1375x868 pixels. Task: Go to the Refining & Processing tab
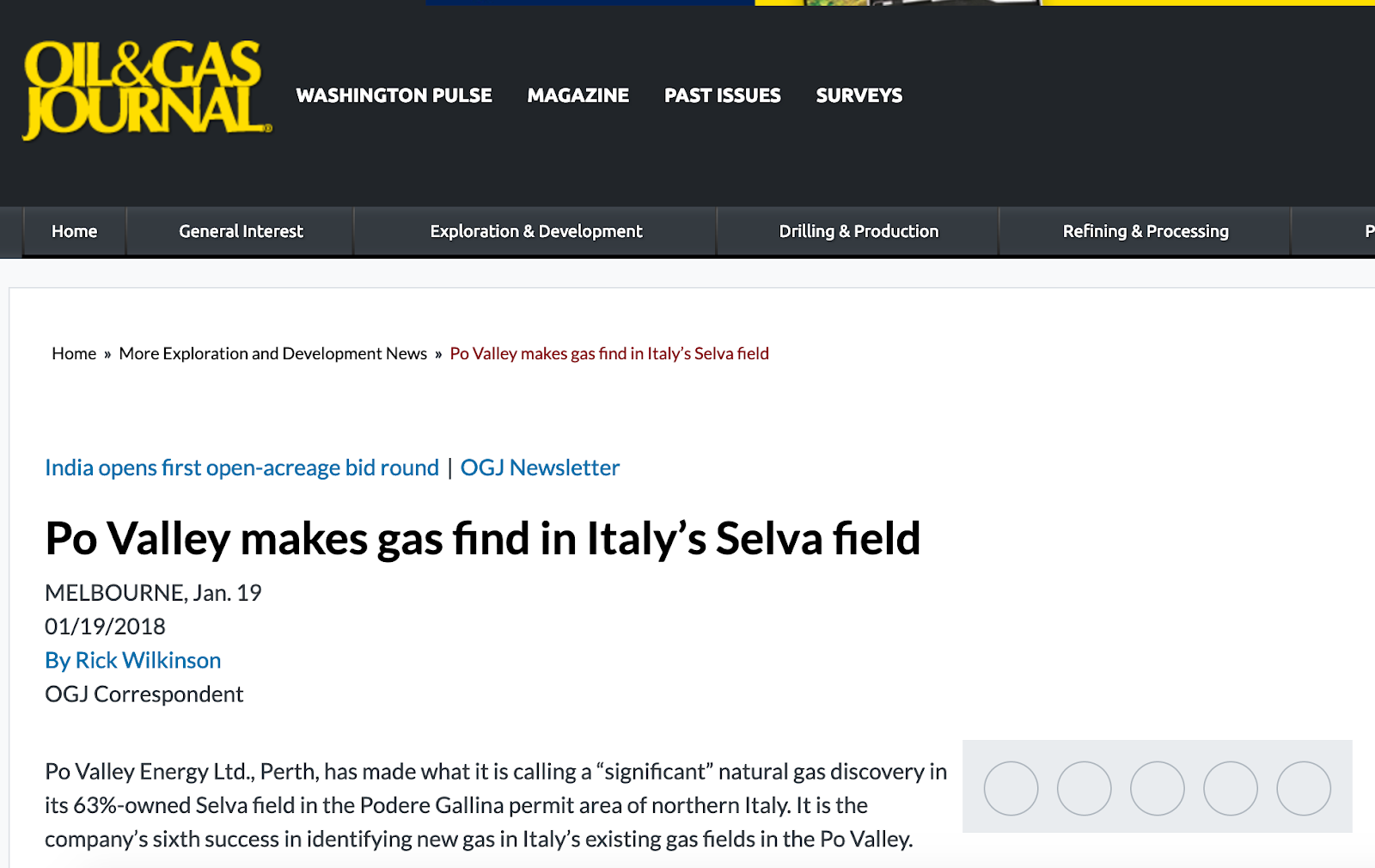point(1146,231)
